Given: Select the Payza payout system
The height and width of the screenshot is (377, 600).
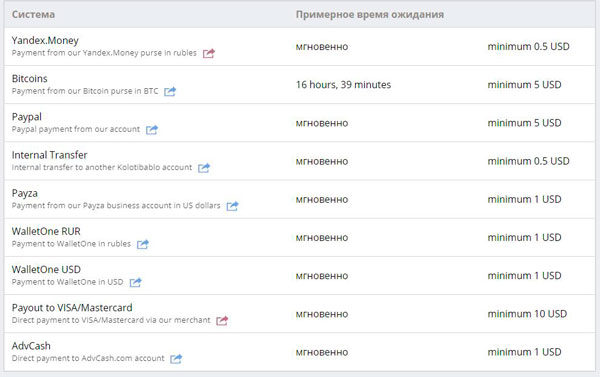Looking at the screenshot, I should click(24, 194).
